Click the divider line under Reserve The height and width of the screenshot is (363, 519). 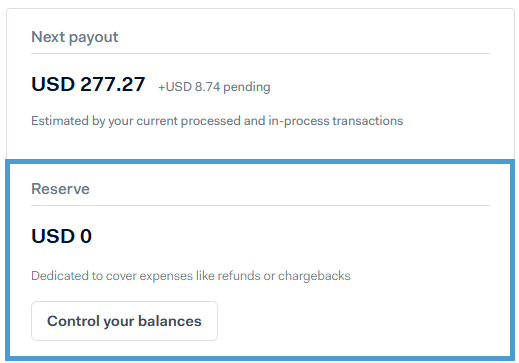click(260, 206)
